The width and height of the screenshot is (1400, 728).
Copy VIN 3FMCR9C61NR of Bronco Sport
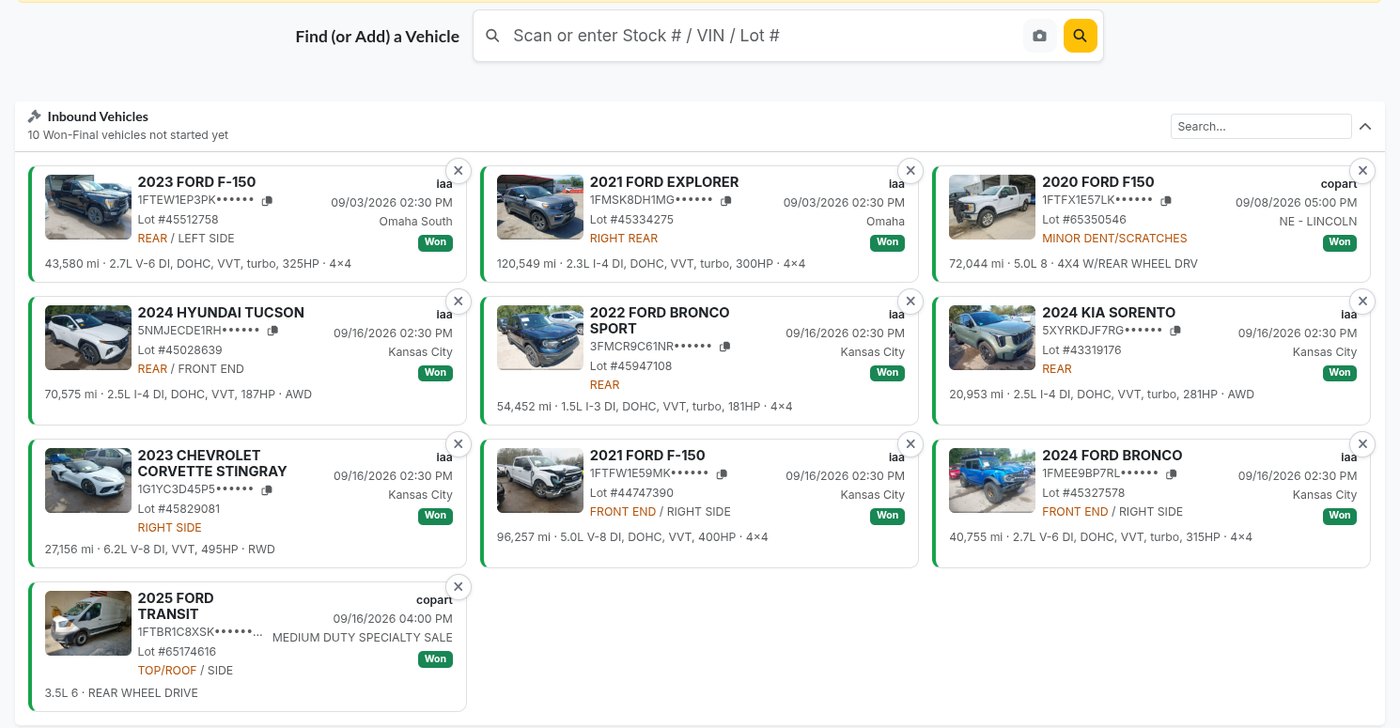click(725, 347)
